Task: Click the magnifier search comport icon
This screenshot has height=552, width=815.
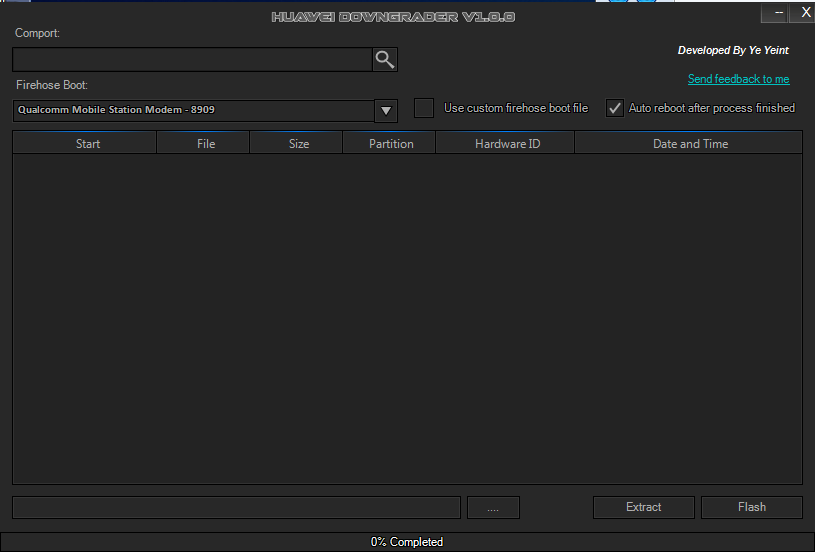Action: point(385,60)
